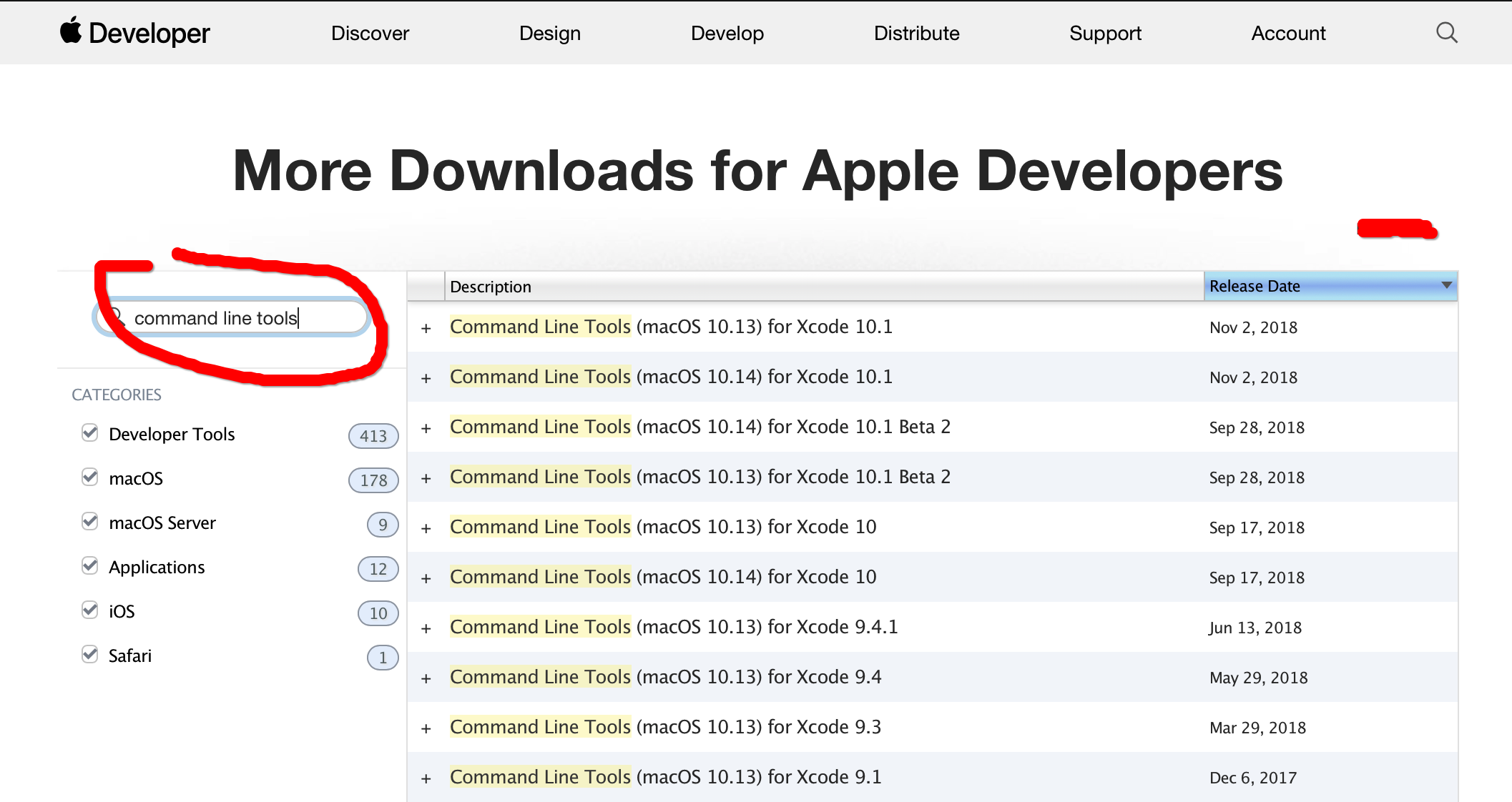The width and height of the screenshot is (1512, 802).
Task: Sort by the Description column header
Action: point(824,286)
